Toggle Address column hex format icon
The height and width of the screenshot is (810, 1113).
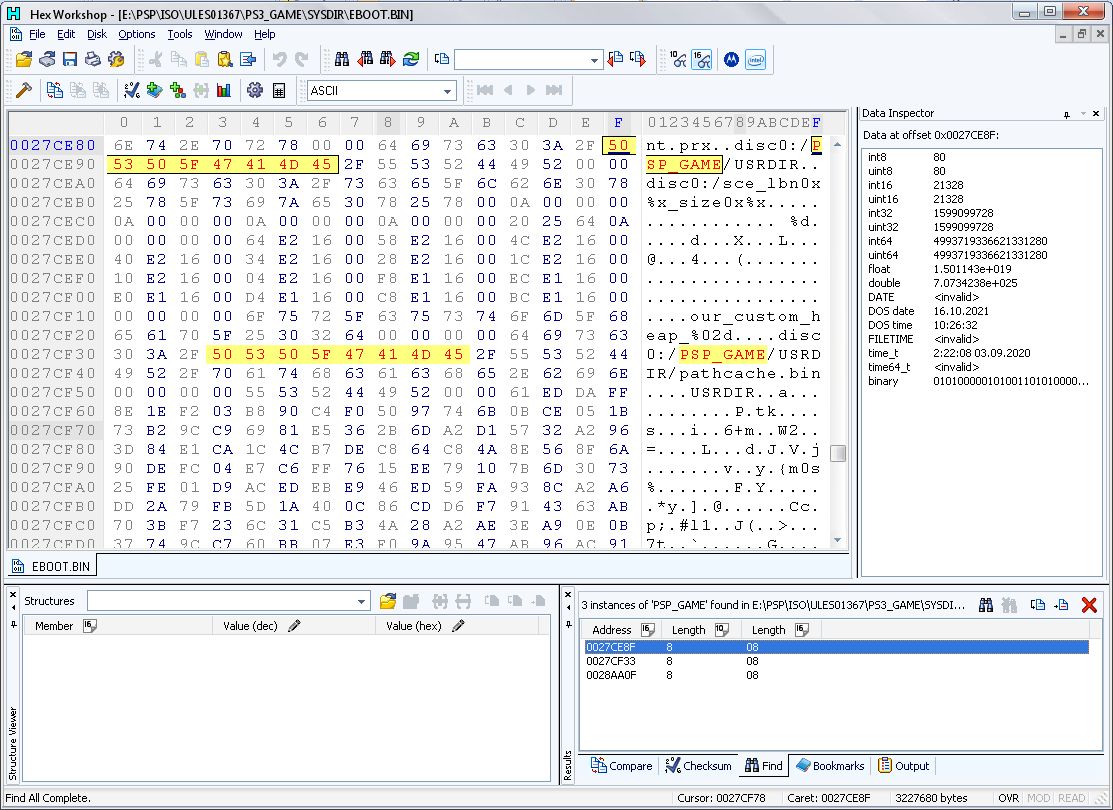click(647, 630)
